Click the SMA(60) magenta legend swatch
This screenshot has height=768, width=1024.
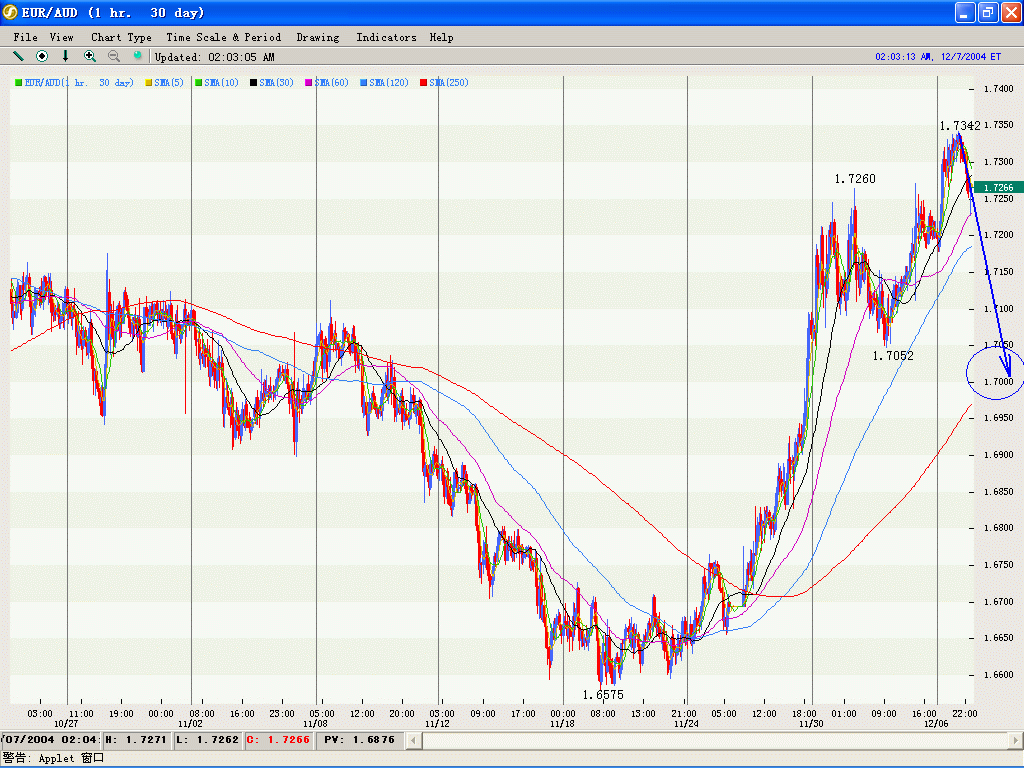click(309, 83)
